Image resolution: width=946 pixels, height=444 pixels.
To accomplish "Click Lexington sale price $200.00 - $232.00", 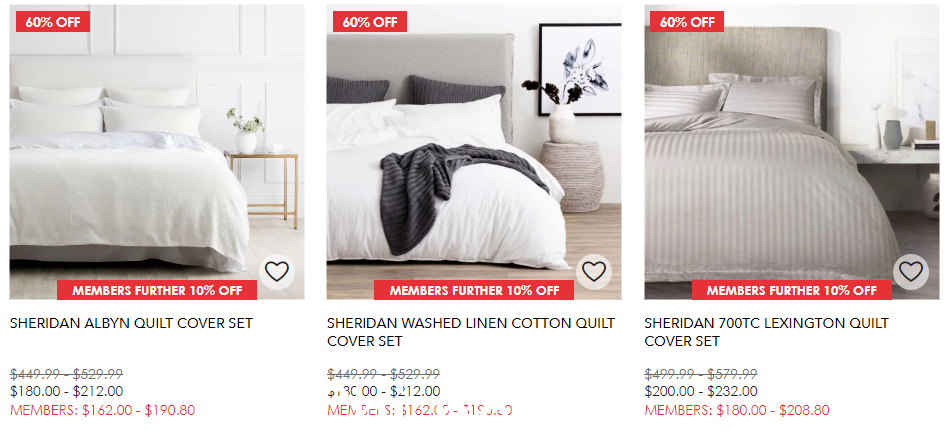I will (701, 392).
